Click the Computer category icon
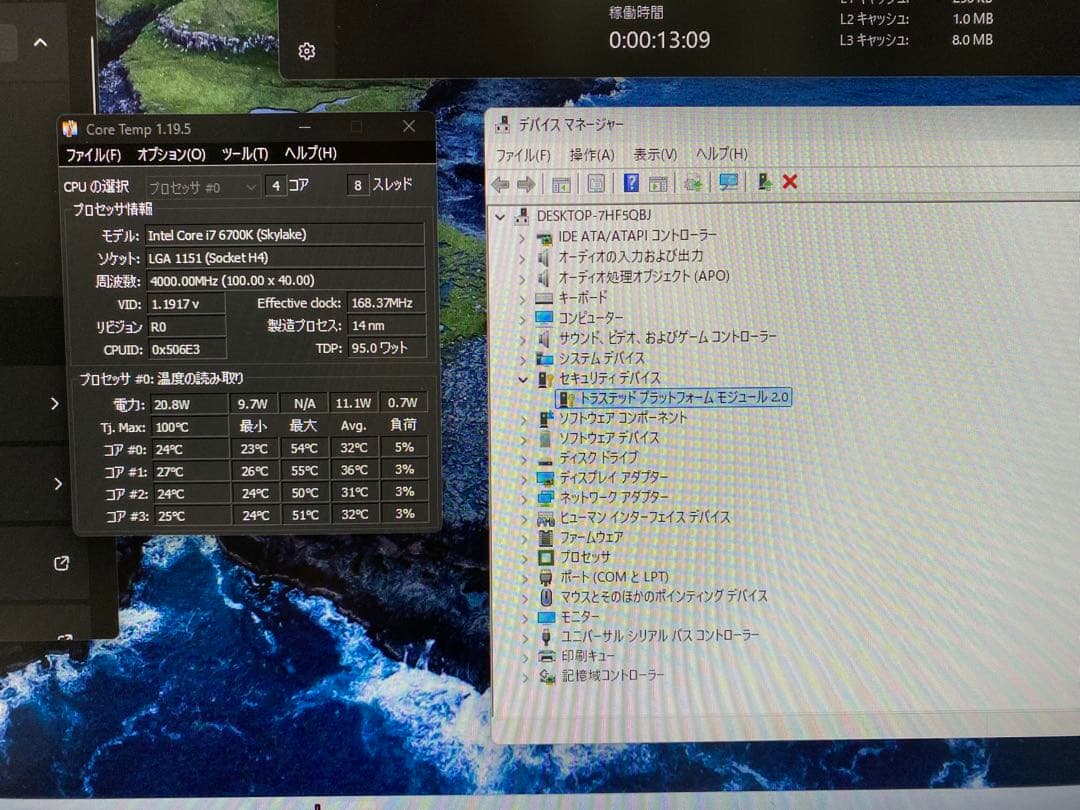The height and width of the screenshot is (810, 1080). [544, 318]
